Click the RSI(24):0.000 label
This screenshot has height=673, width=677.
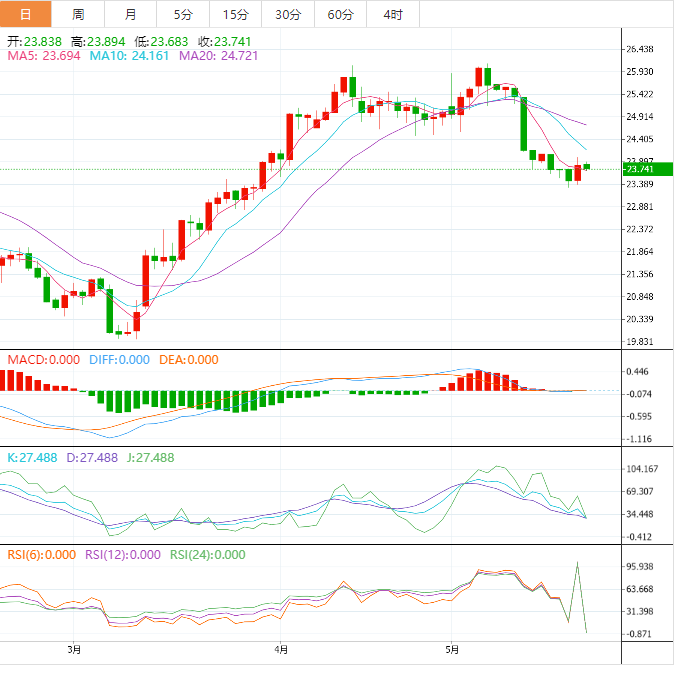pos(208,555)
